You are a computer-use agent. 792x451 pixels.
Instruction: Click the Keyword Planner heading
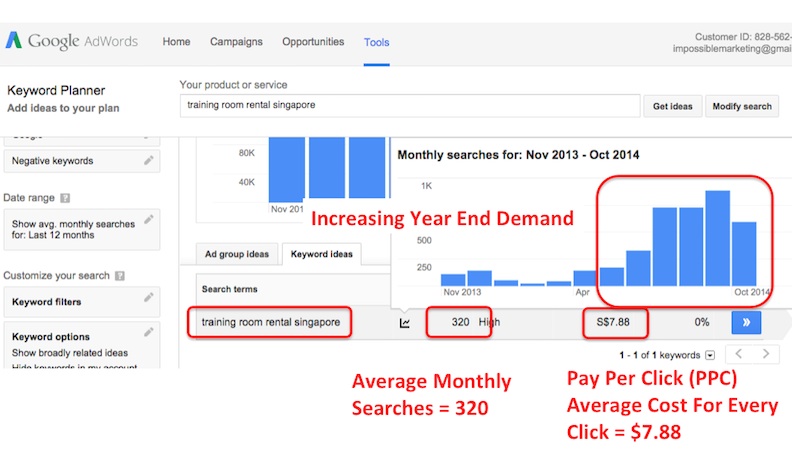coord(56,90)
